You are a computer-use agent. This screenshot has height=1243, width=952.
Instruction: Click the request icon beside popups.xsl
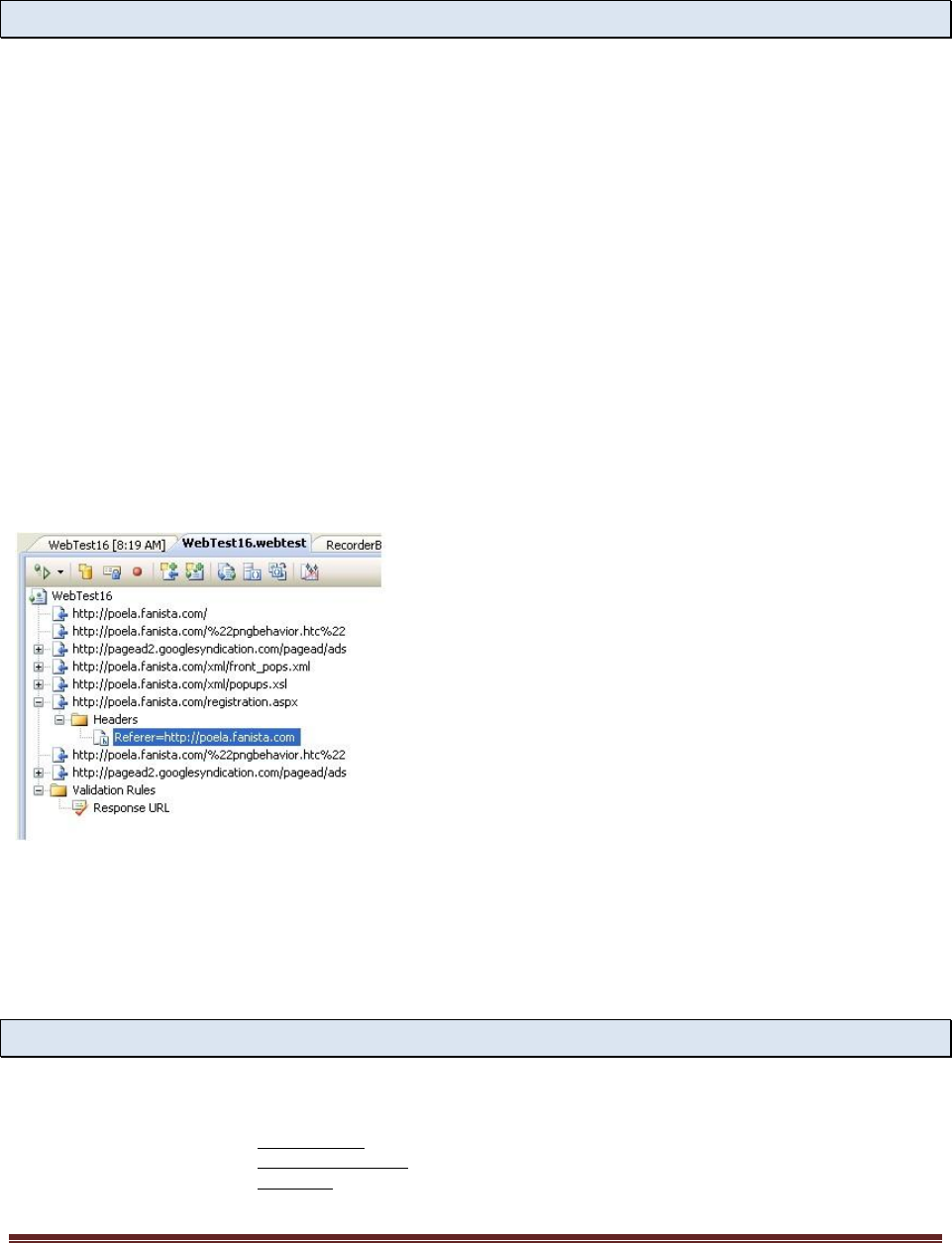click(x=59, y=684)
